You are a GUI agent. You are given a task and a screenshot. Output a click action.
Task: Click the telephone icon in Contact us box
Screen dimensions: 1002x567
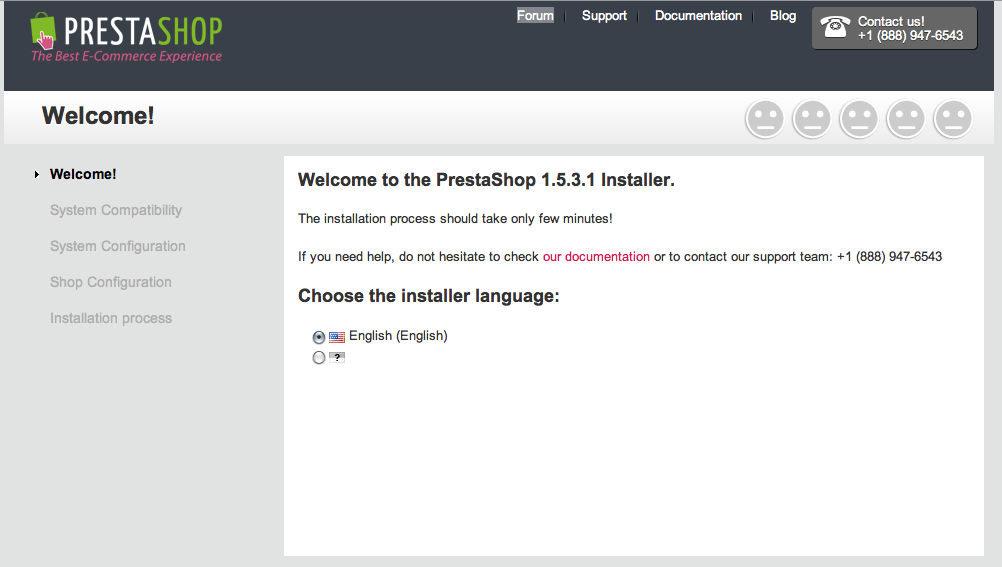[x=835, y=27]
